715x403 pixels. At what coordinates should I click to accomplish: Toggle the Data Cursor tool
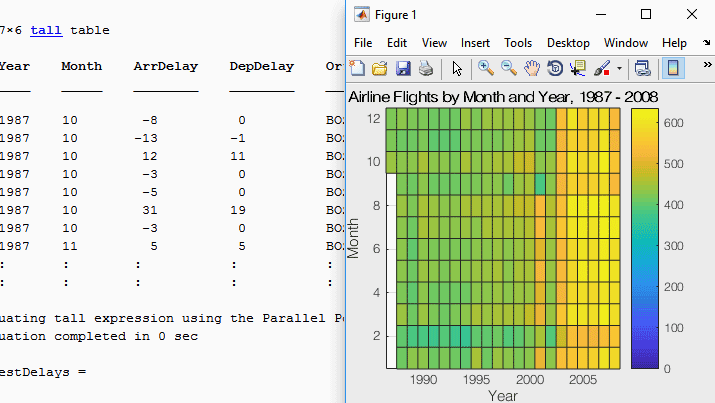(578, 69)
